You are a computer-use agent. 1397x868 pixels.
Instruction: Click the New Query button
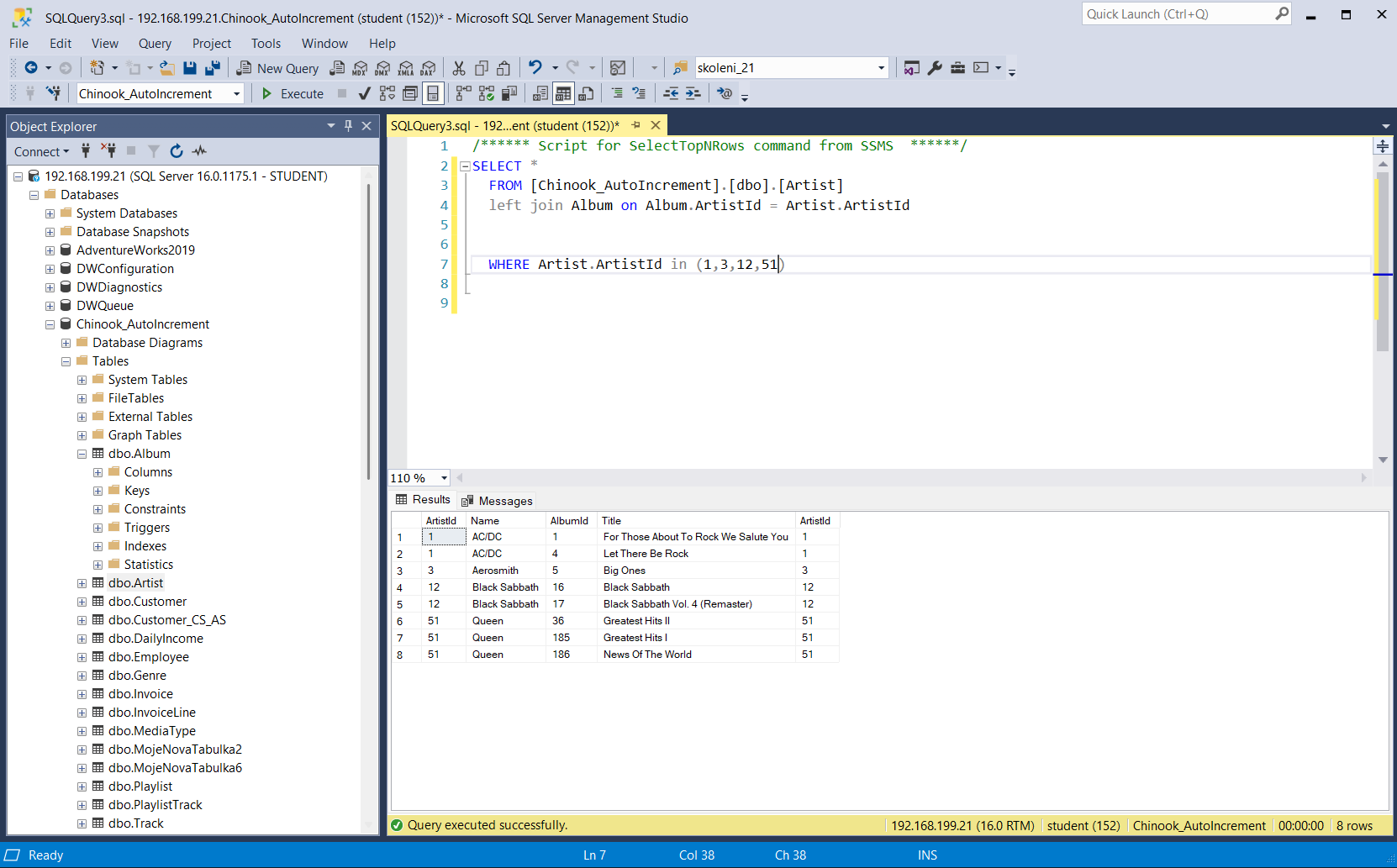(x=277, y=69)
